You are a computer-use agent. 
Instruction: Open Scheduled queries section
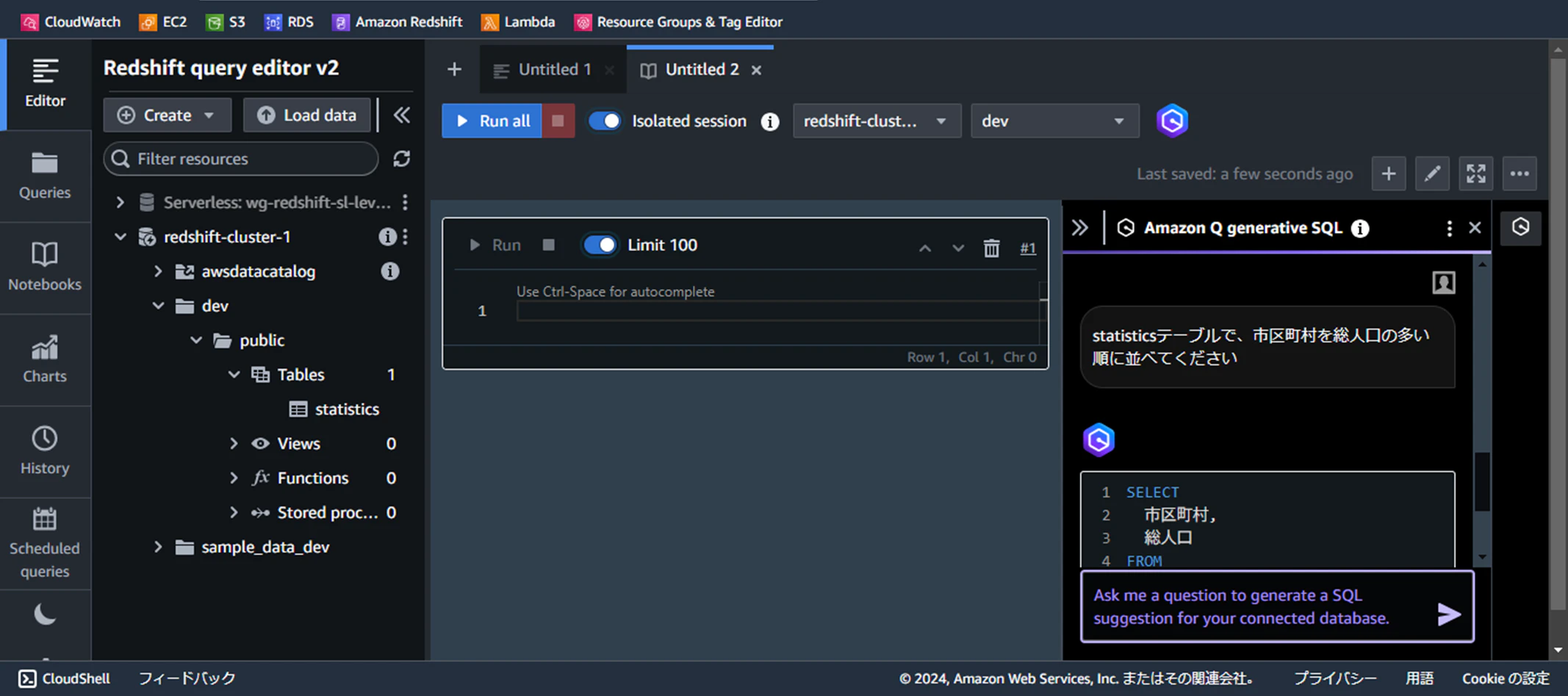(45, 544)
